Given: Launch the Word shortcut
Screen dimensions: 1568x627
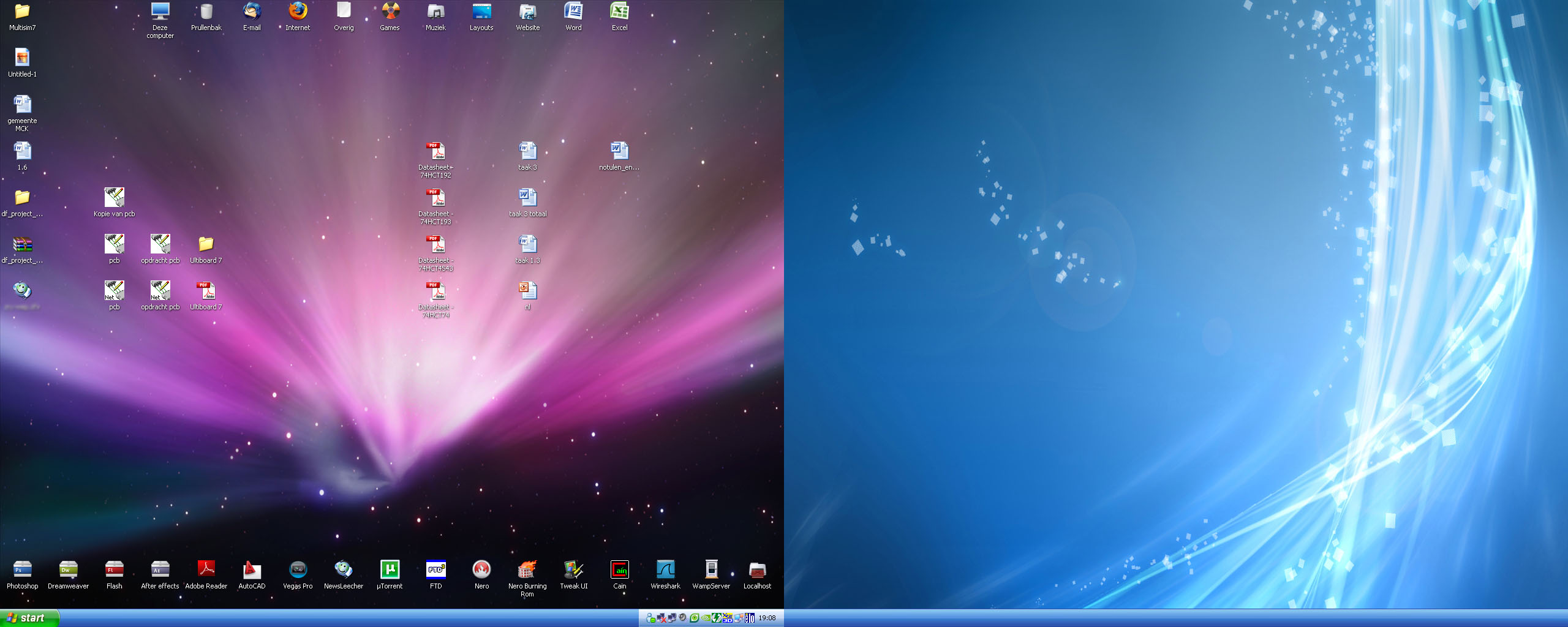Looking at the screenshot, I should [x=573, y=17].
